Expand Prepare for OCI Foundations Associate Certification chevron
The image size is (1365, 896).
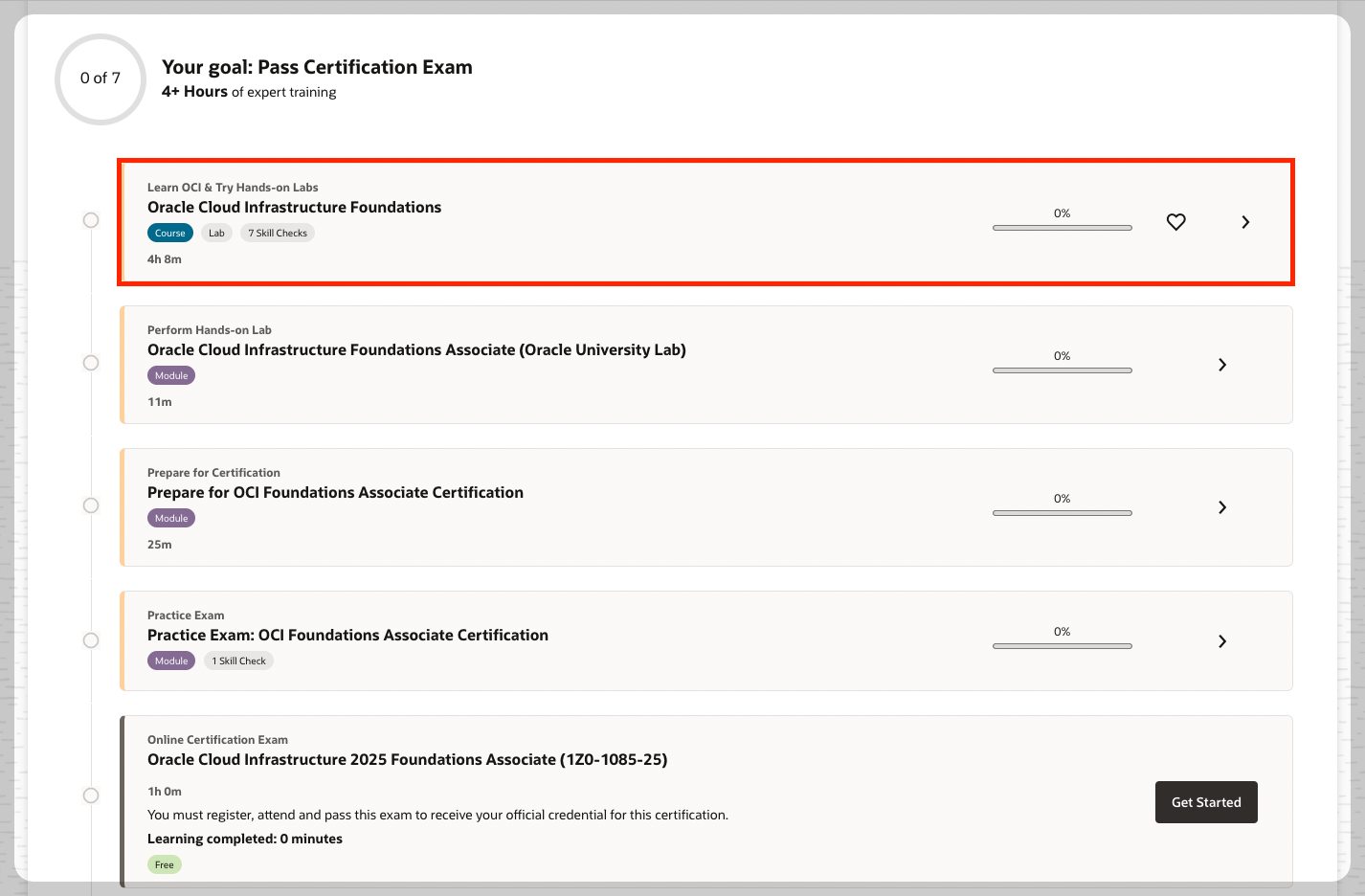(x=1222, y=507)
